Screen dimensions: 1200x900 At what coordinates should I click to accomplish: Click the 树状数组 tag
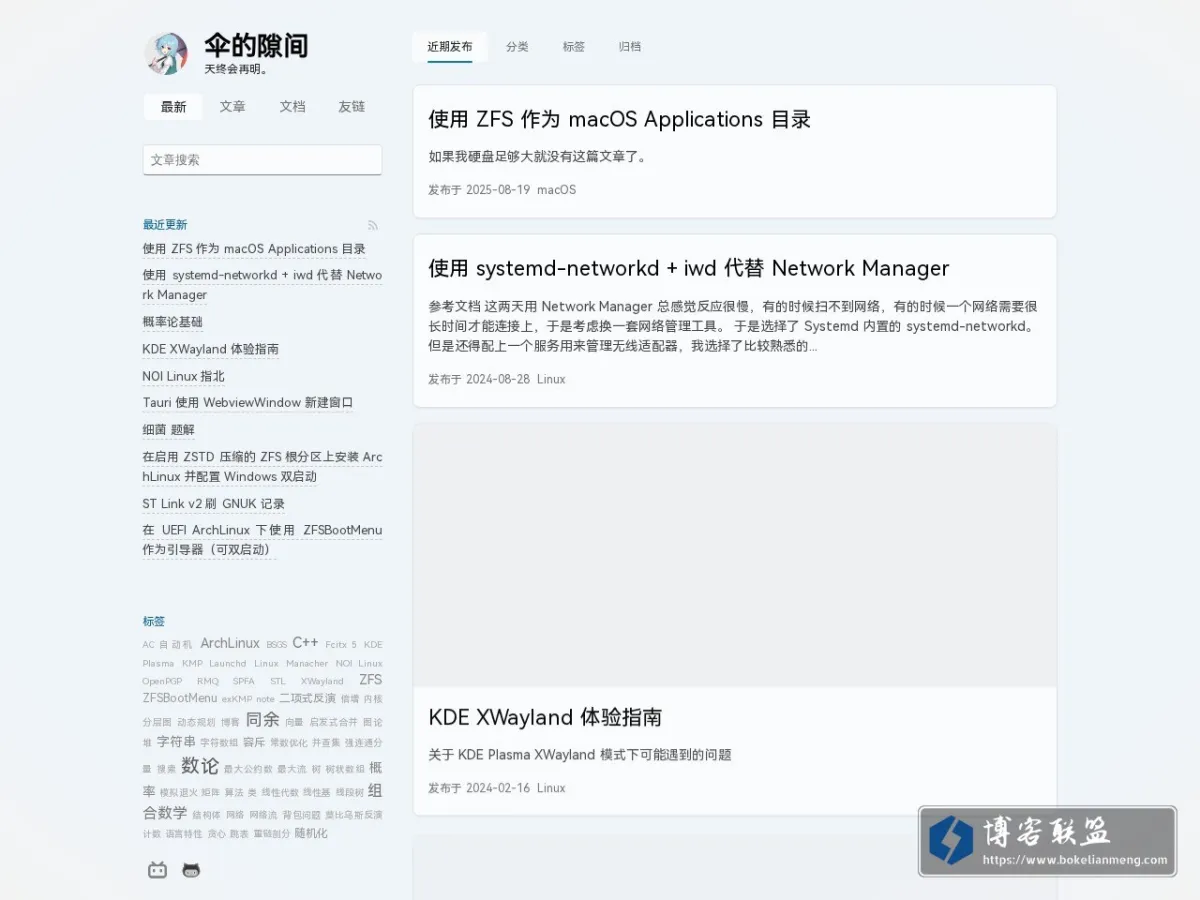(x=345, y=769)
